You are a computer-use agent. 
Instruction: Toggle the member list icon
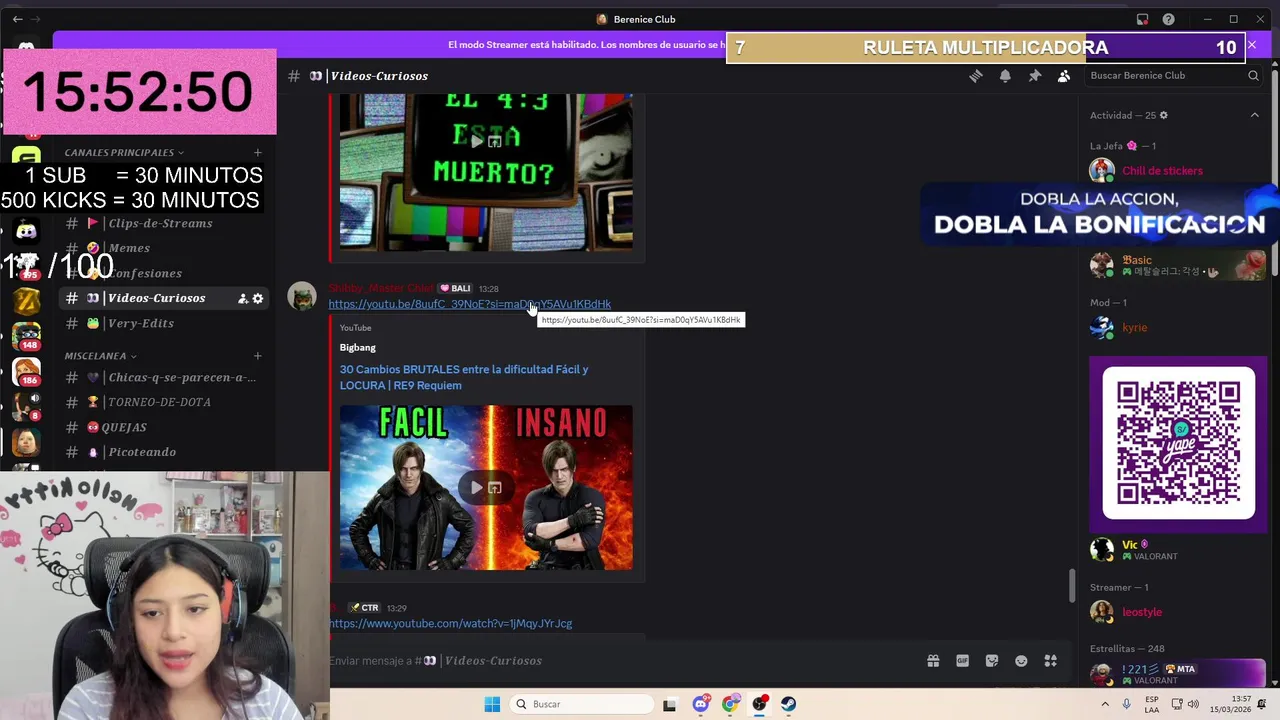[x=1064, y=76]
